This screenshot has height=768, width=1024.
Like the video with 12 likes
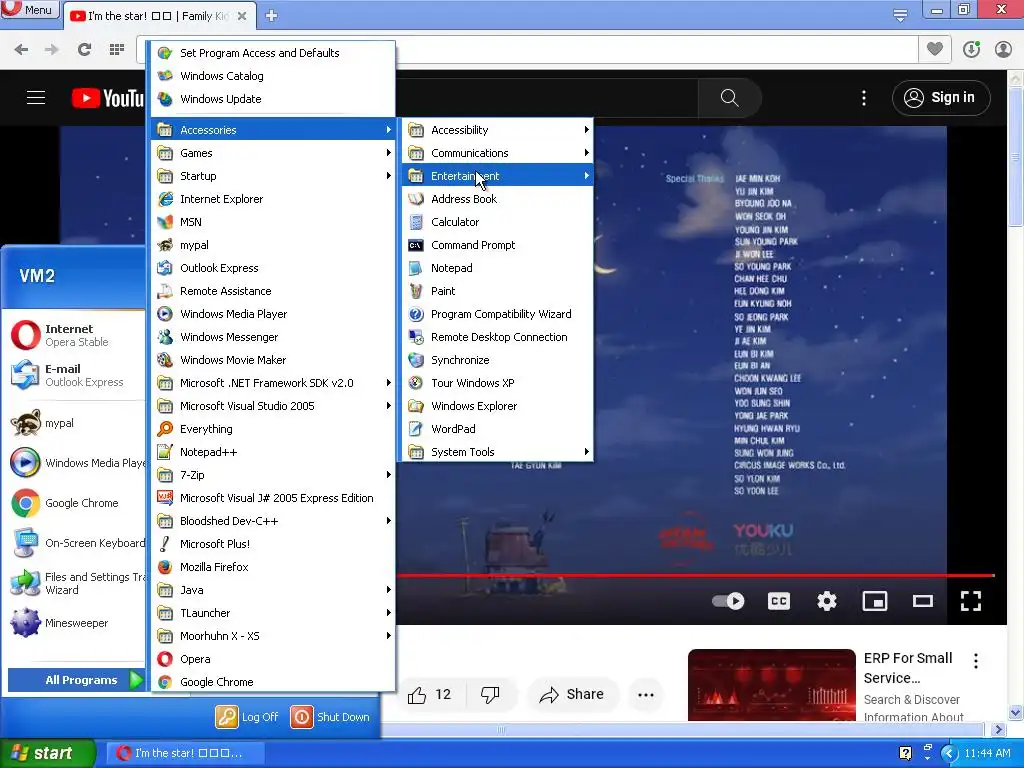pos(430,695)
